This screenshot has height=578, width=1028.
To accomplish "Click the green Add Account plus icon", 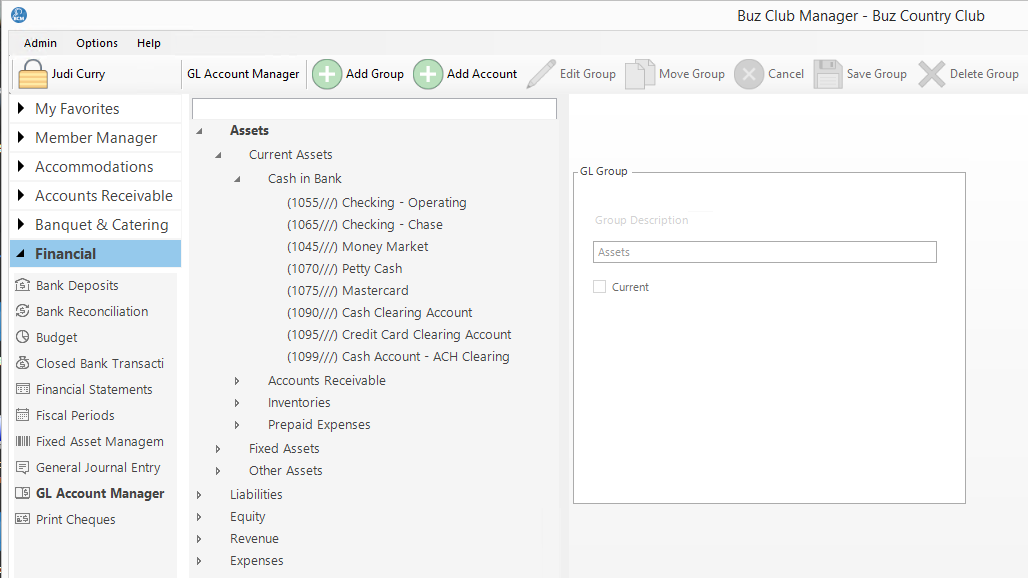I will pyautogui.click(x=428, y=74).
